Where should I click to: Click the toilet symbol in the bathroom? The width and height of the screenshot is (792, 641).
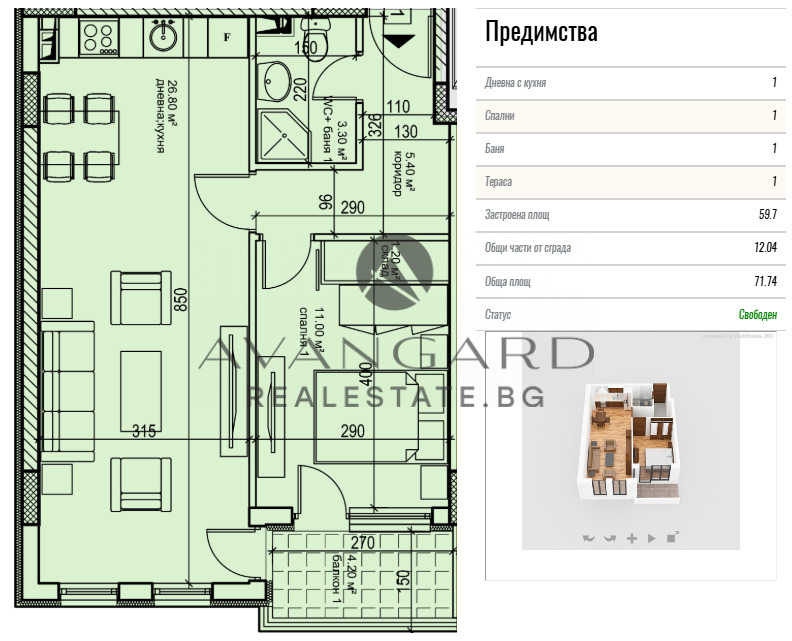click(316, 36)
